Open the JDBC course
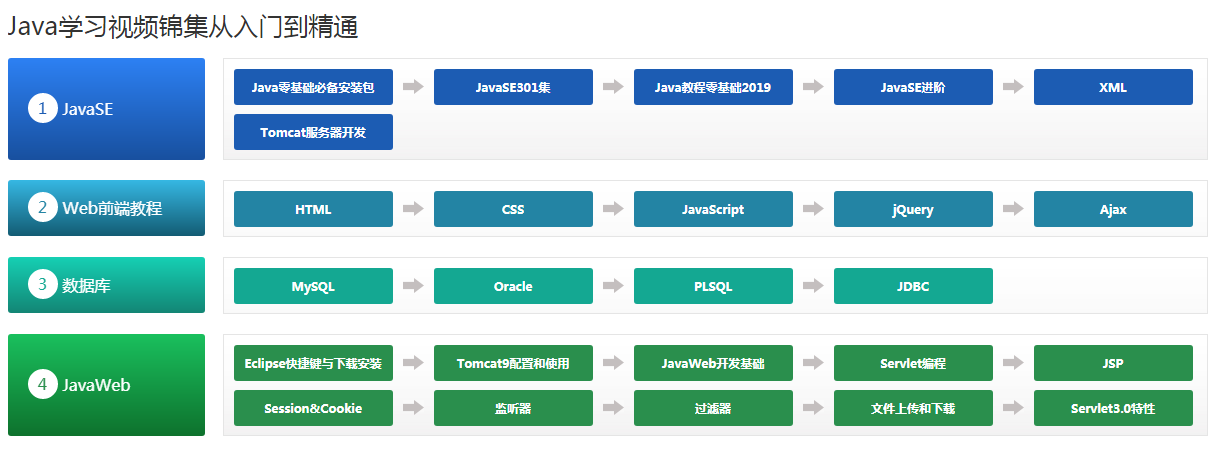 913,286
